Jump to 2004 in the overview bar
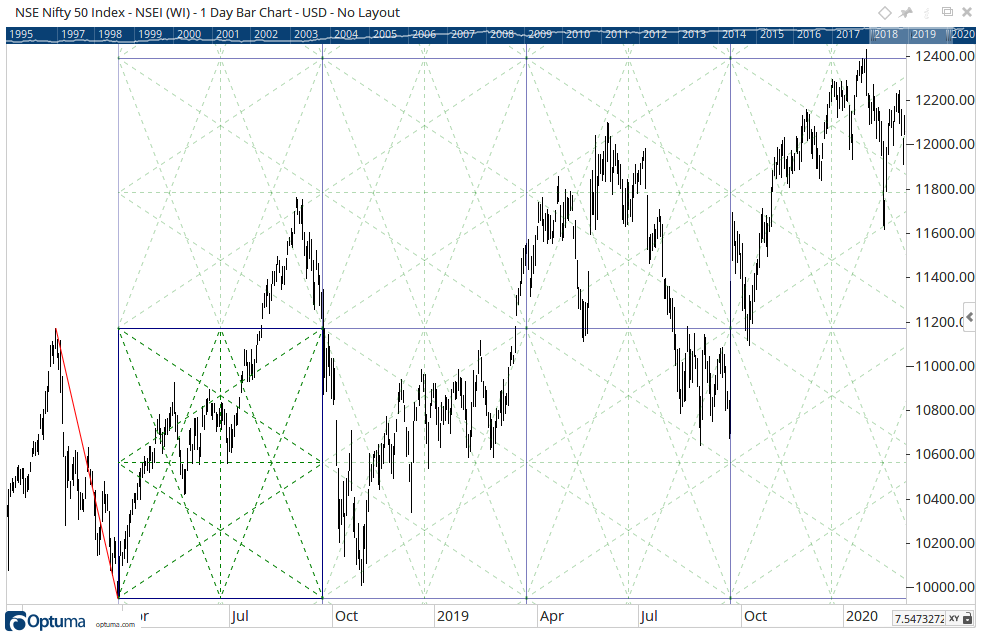The height and width of the screenshot is (635, 982). tap(346, 34)
